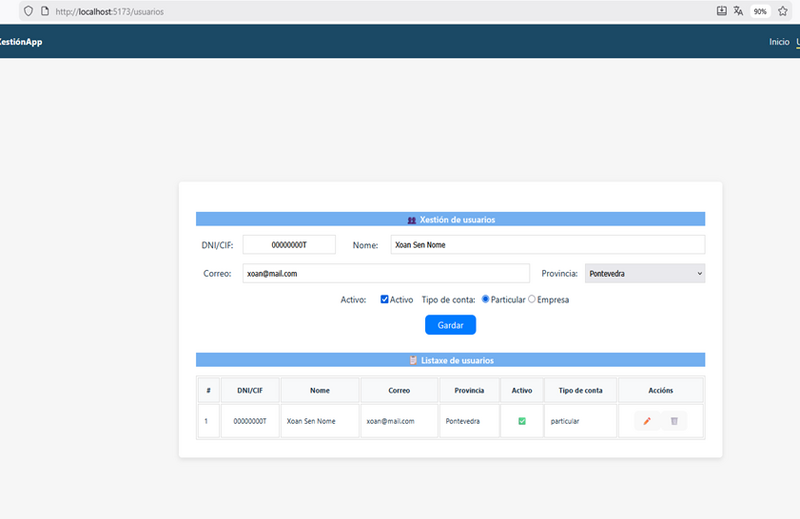The width and height of the screenshot is (800, 519).
Task: Click the Correo column header
Action: [x=399, y=390]
